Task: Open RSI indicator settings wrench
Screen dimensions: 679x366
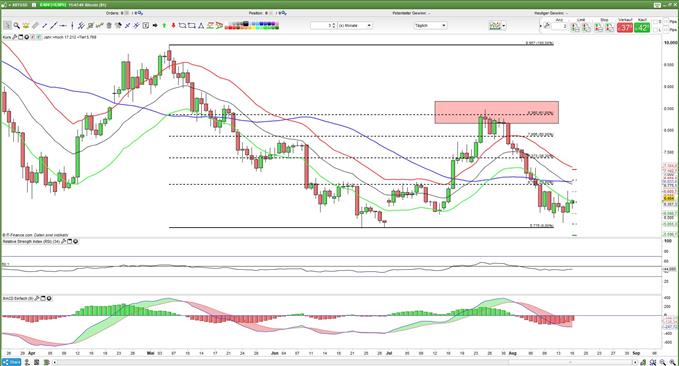Action: click(64, 241)
